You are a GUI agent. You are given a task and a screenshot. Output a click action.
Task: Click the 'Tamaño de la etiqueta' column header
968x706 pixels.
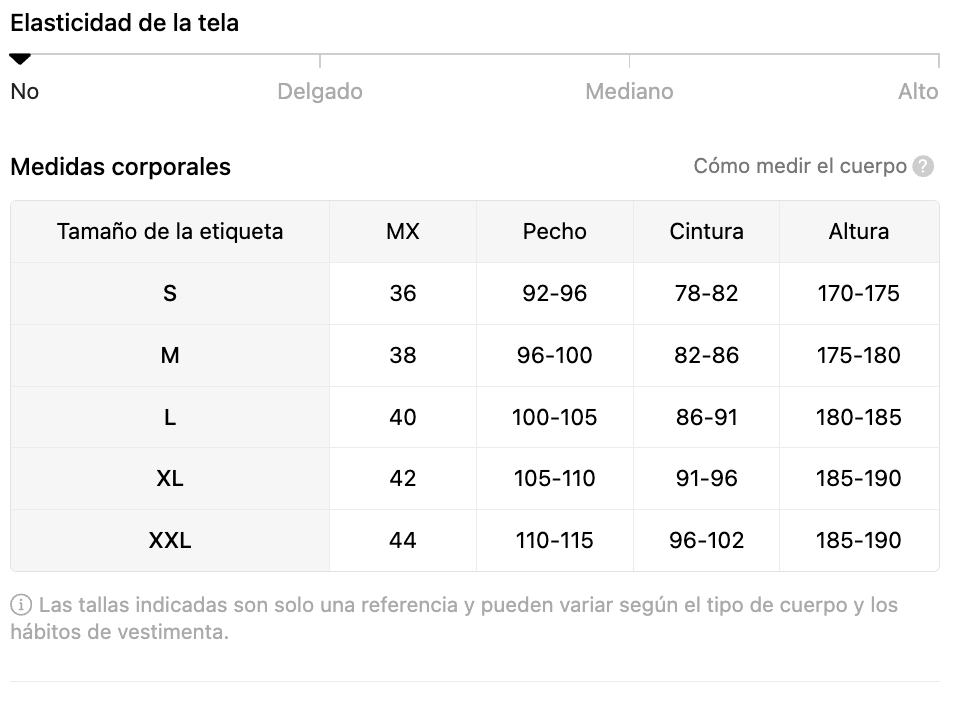[x=170, y=231]
